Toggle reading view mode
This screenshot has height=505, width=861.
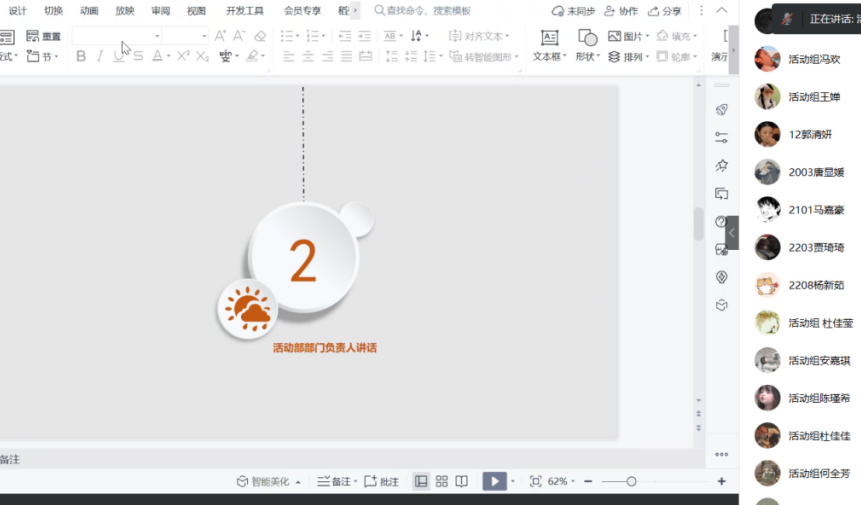click(461, 481)
